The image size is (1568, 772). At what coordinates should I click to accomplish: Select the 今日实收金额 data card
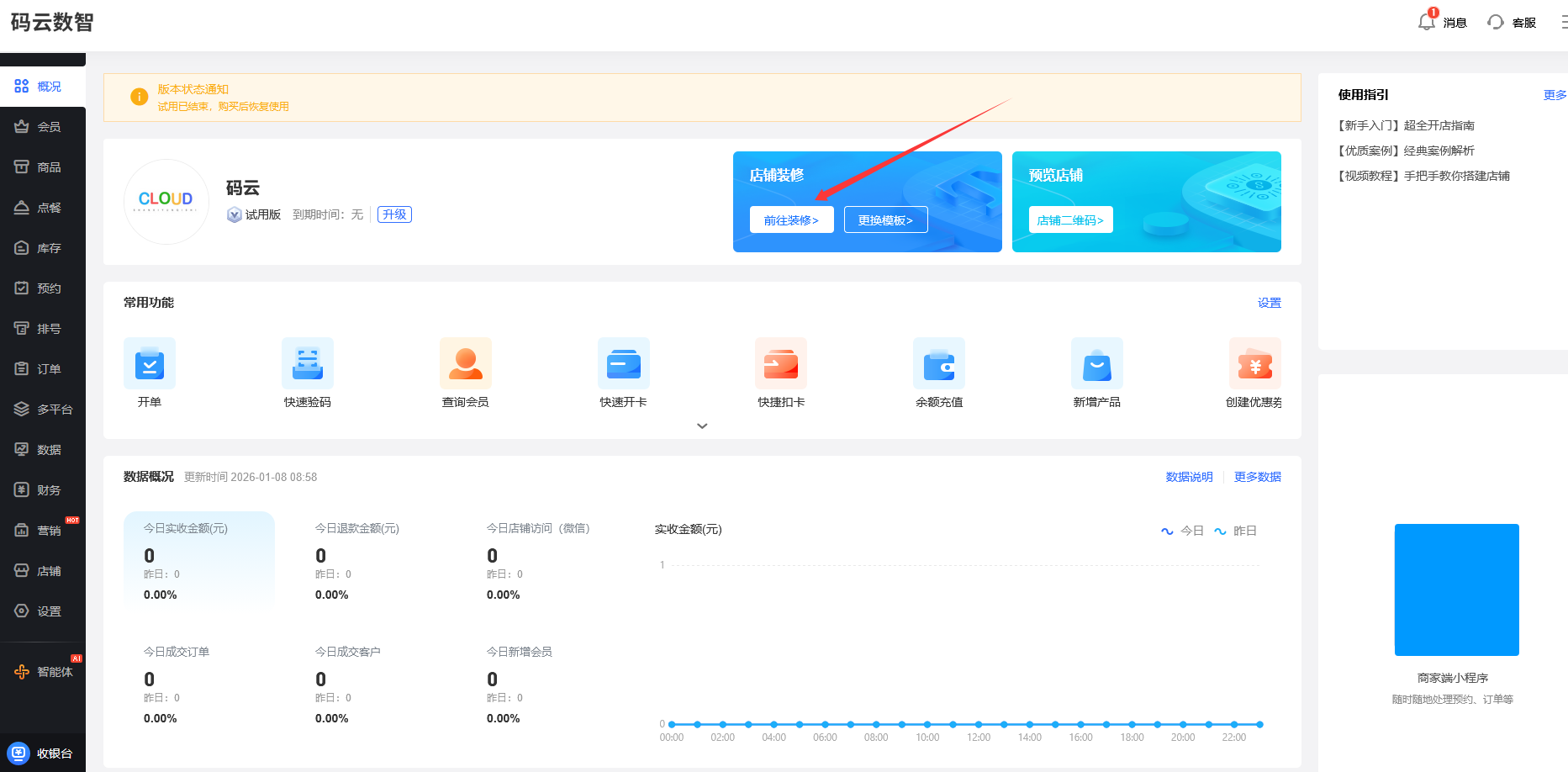pos(199,559)
